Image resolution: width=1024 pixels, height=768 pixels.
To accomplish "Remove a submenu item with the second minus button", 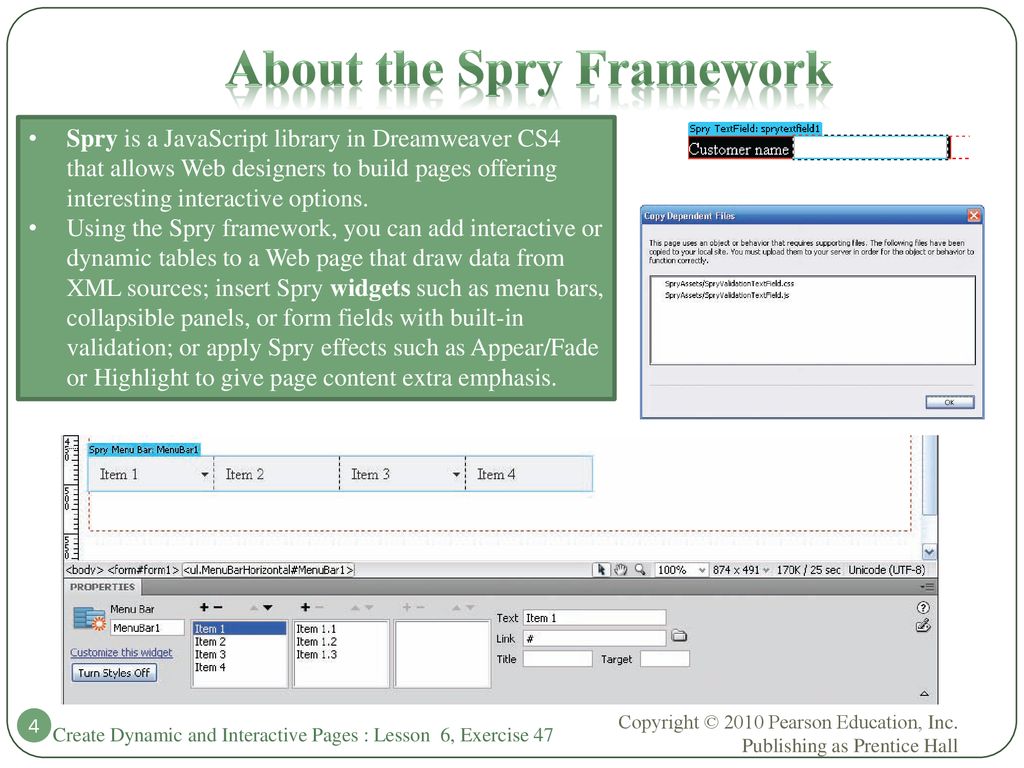I will [x=319, y=607].
